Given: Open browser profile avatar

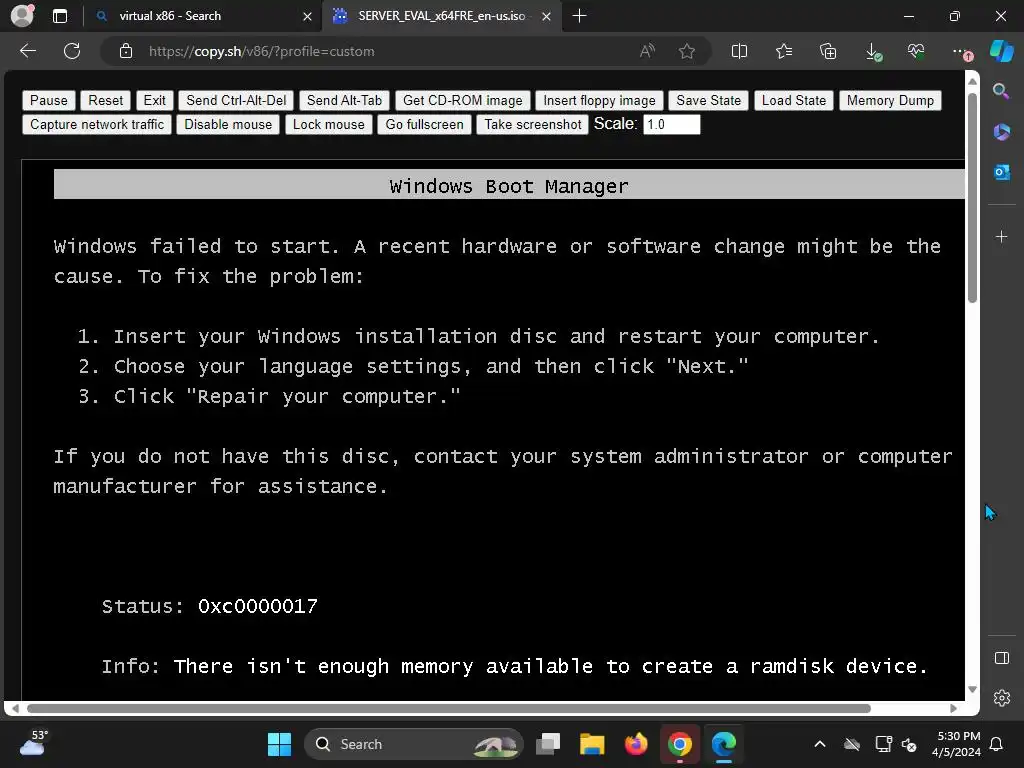Looking at the screenshot, I should (22, 16).
